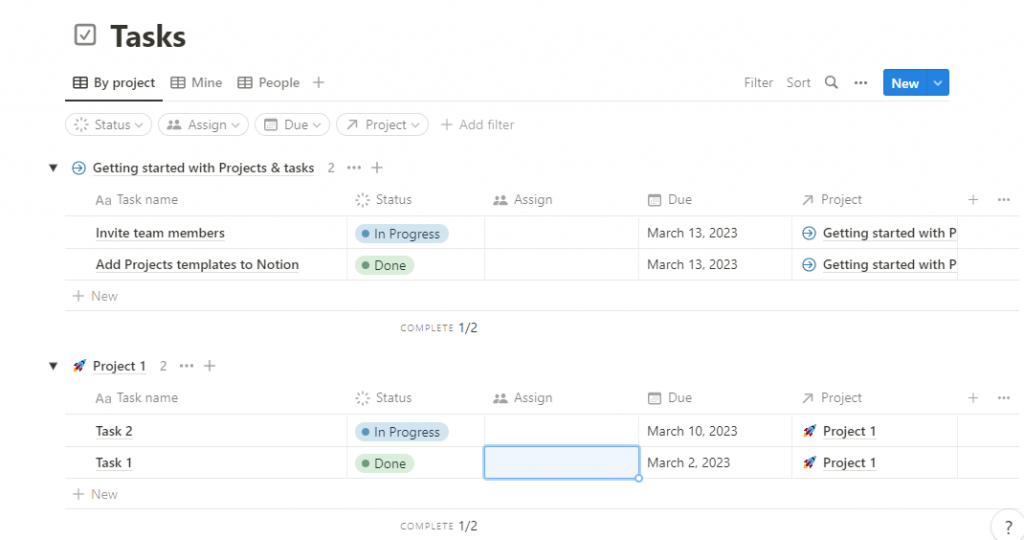The height and width of the screenshot is (540, 1024).
Task: Click the Done status tag for Task 1
Action: point(385,464)
